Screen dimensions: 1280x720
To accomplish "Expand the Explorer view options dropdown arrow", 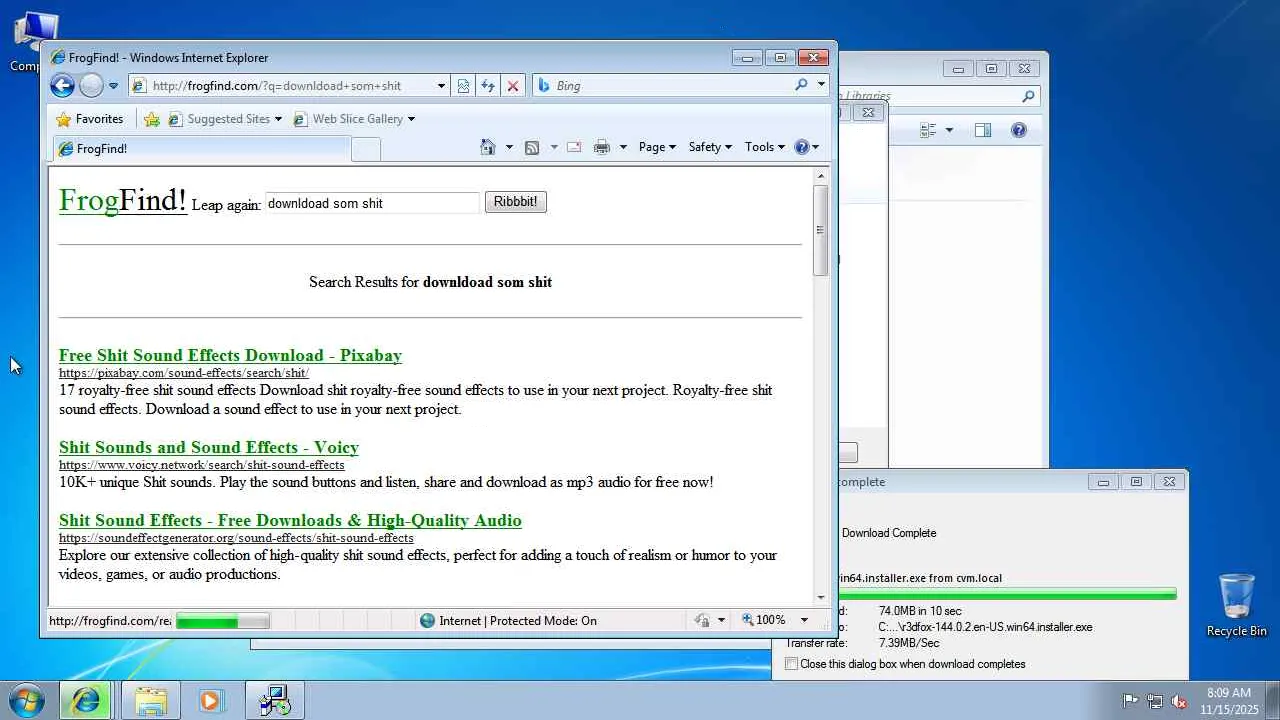I will (x=949, y=130).
